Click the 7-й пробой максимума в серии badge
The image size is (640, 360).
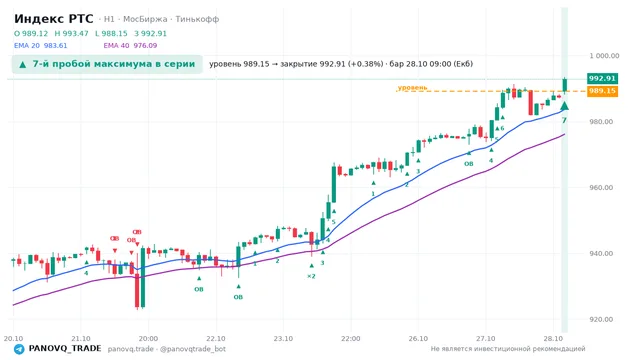pyautogui.click(x=107, y=64)
